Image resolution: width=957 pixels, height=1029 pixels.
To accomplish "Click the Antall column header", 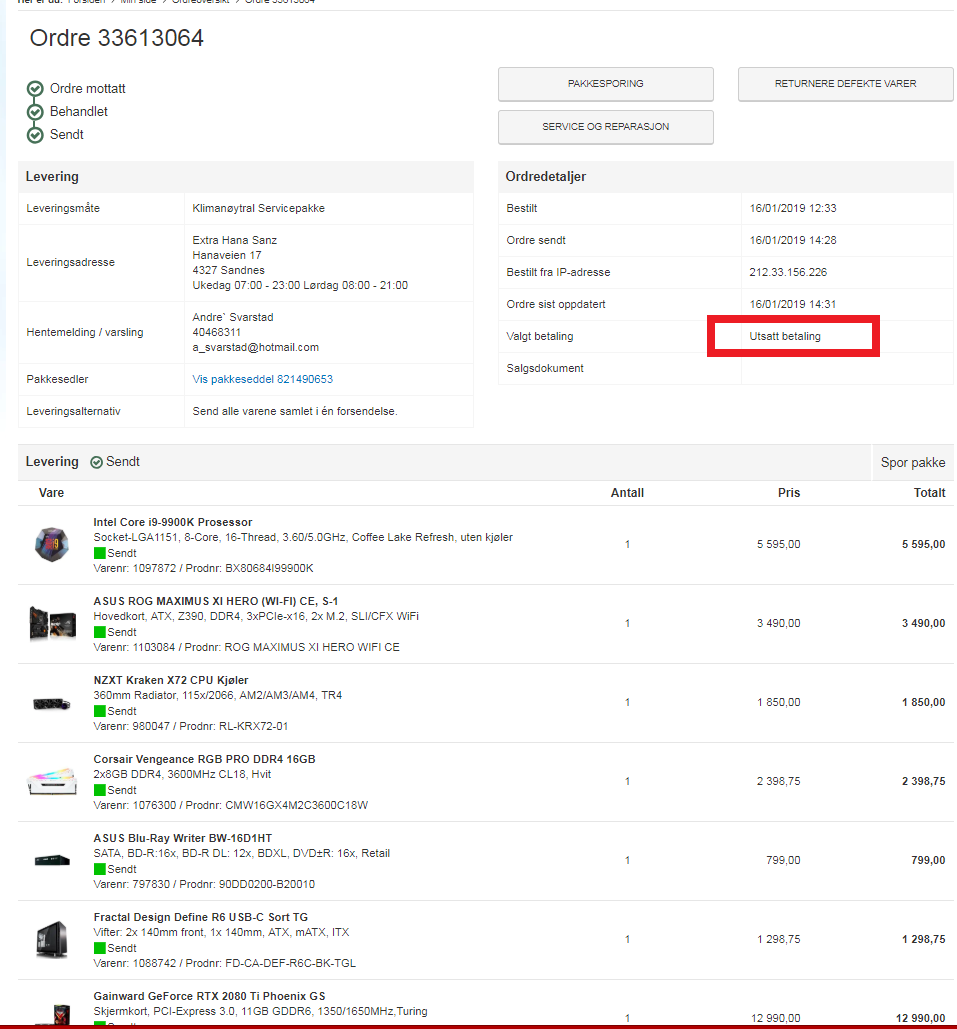I will 627,493.
